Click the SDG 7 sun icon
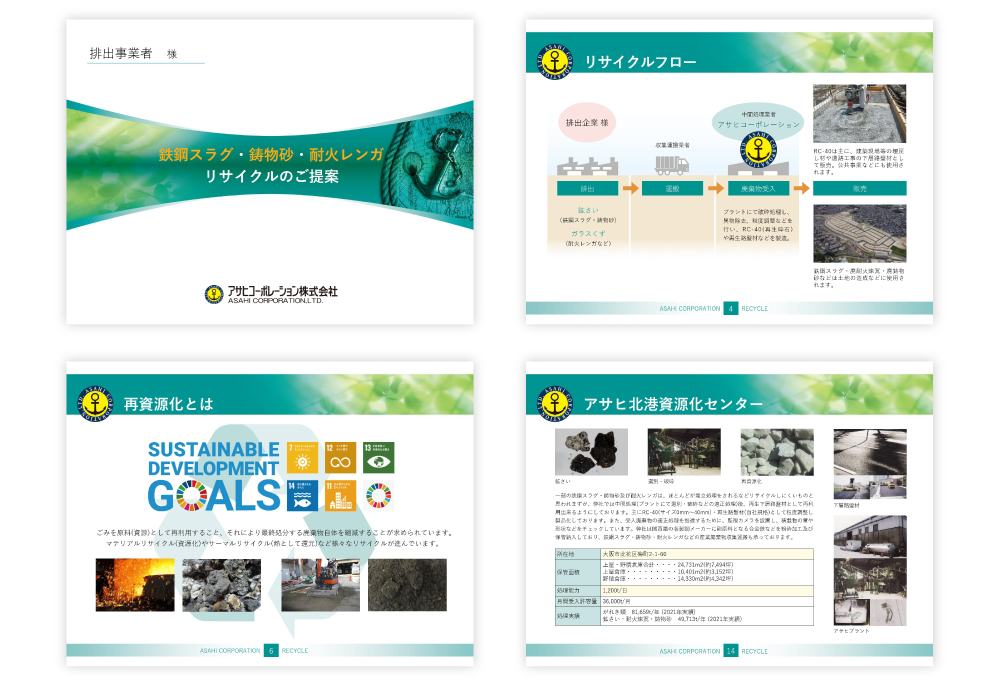The height and width of the screenshot is (691, 1000). point(302,457)
